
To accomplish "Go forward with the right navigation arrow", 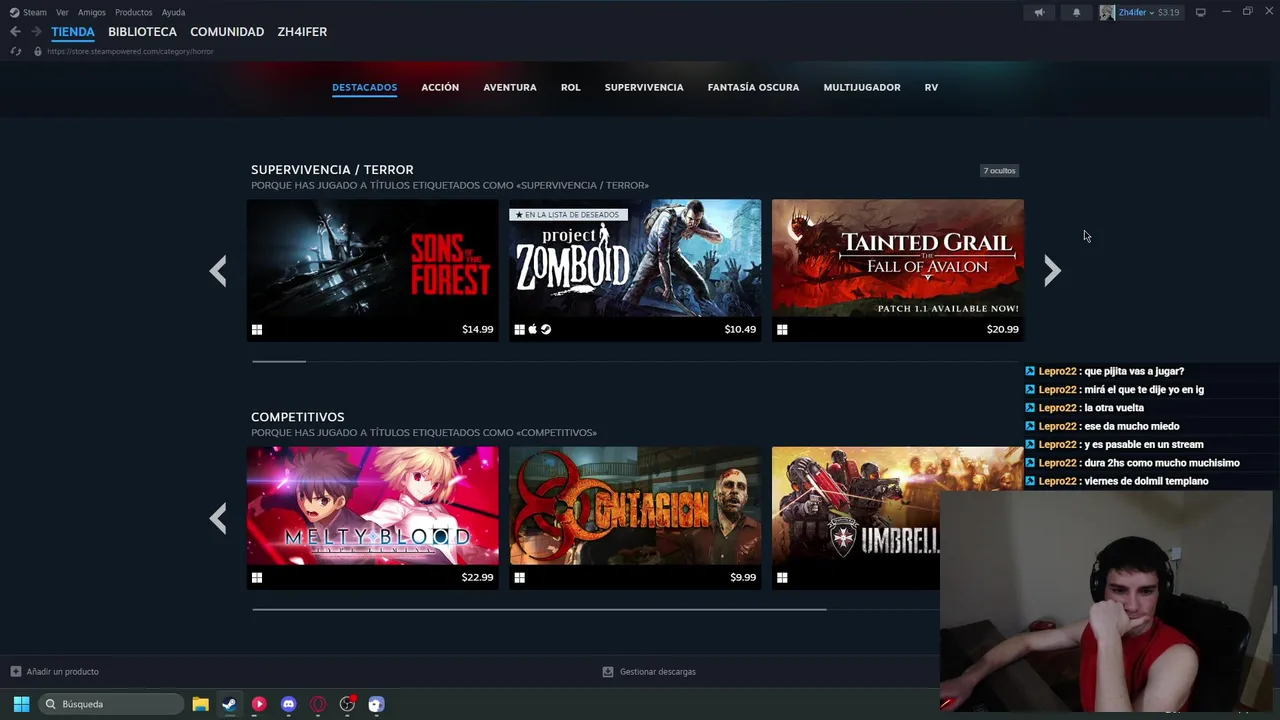I will [36, 32].
